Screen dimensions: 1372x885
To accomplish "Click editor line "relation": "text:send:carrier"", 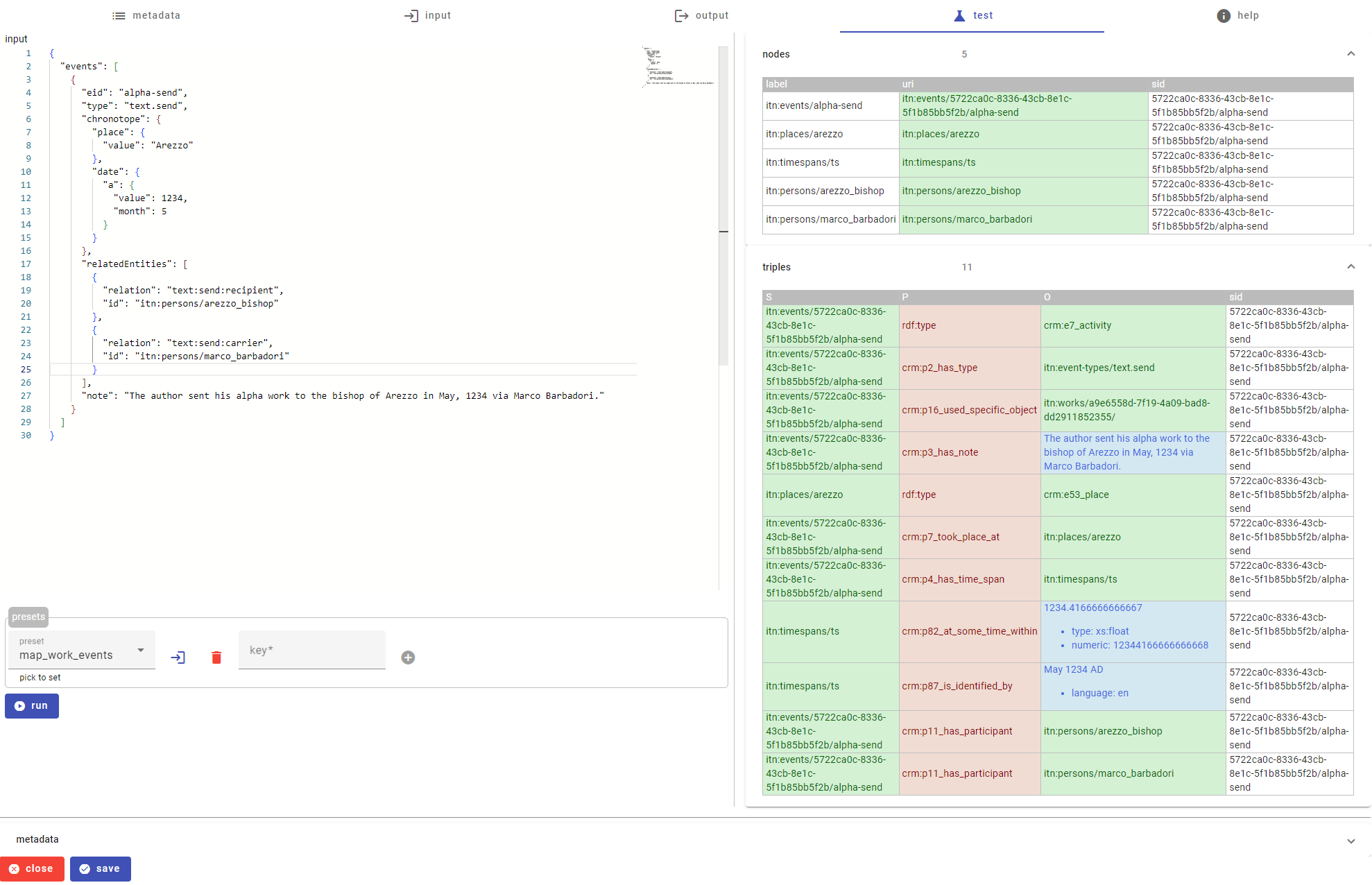I will coord(188,343).
